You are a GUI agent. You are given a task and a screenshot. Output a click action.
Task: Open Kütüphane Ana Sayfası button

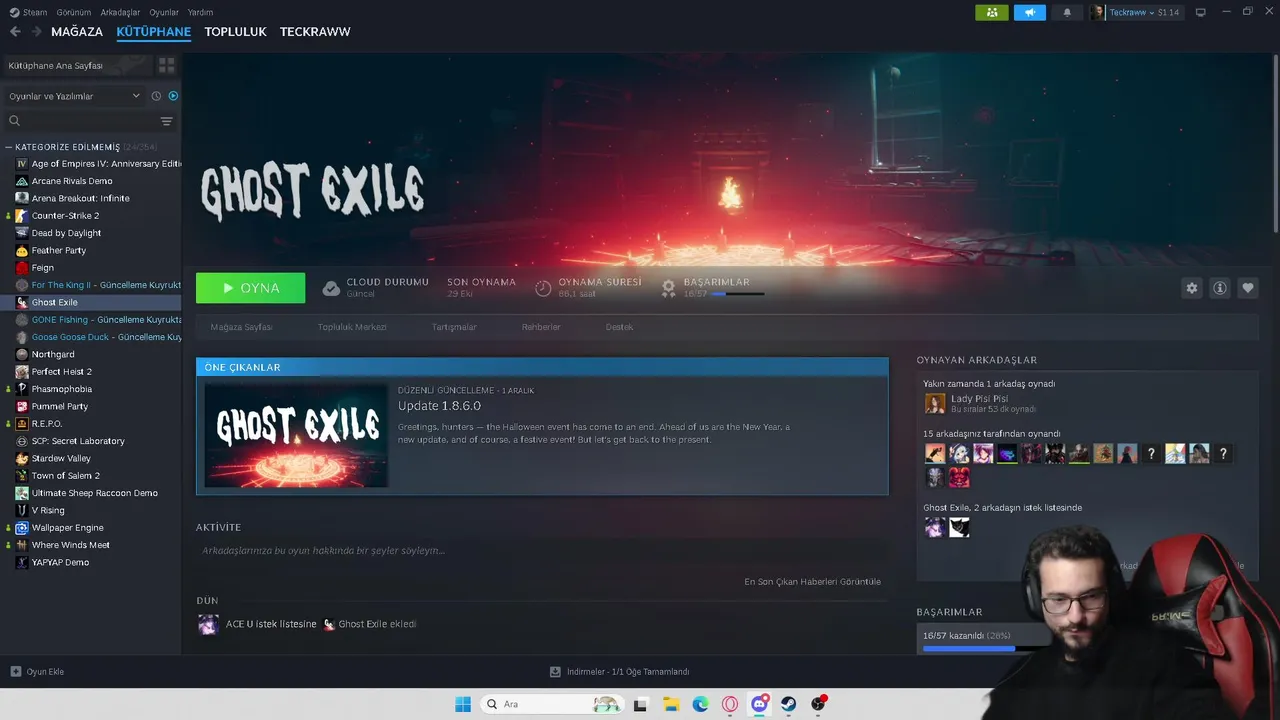coord(78,65)
